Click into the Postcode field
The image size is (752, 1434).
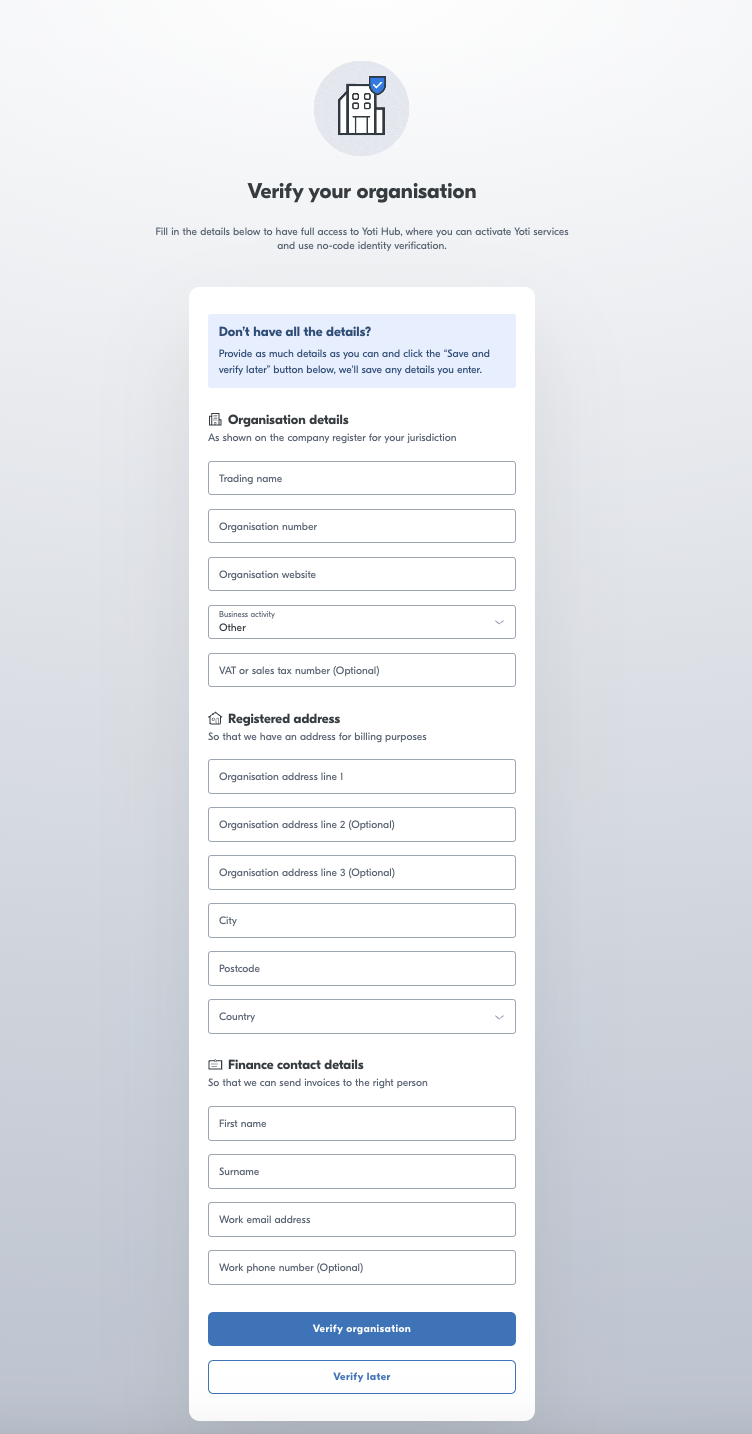(362, 968)
